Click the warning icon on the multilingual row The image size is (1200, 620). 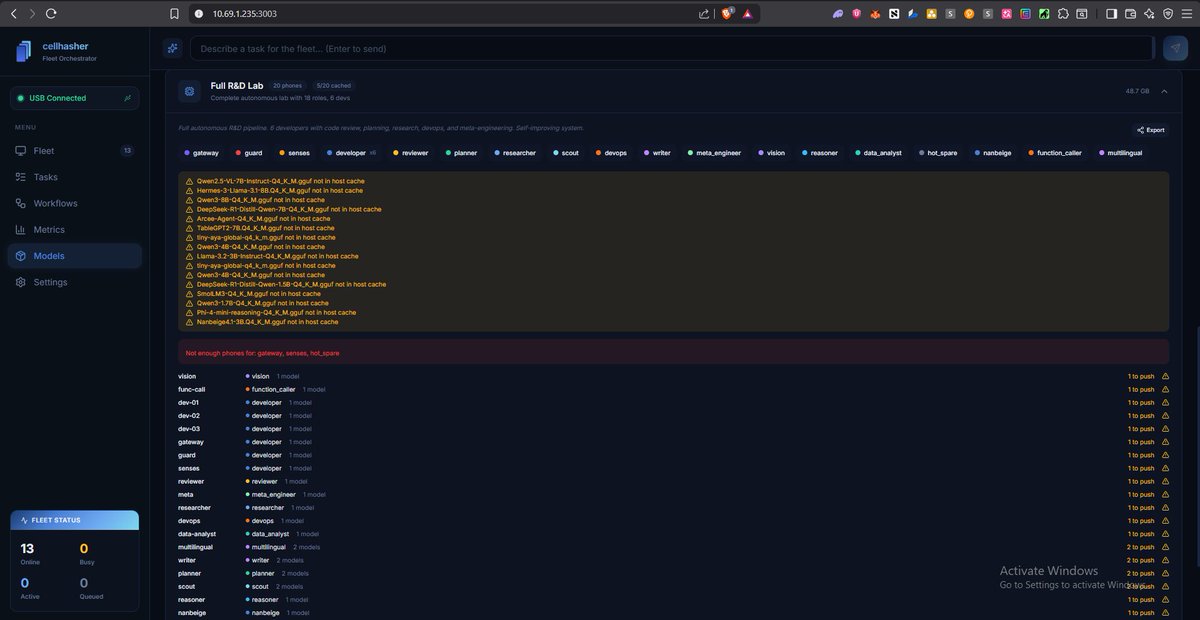pos(1165,547)
